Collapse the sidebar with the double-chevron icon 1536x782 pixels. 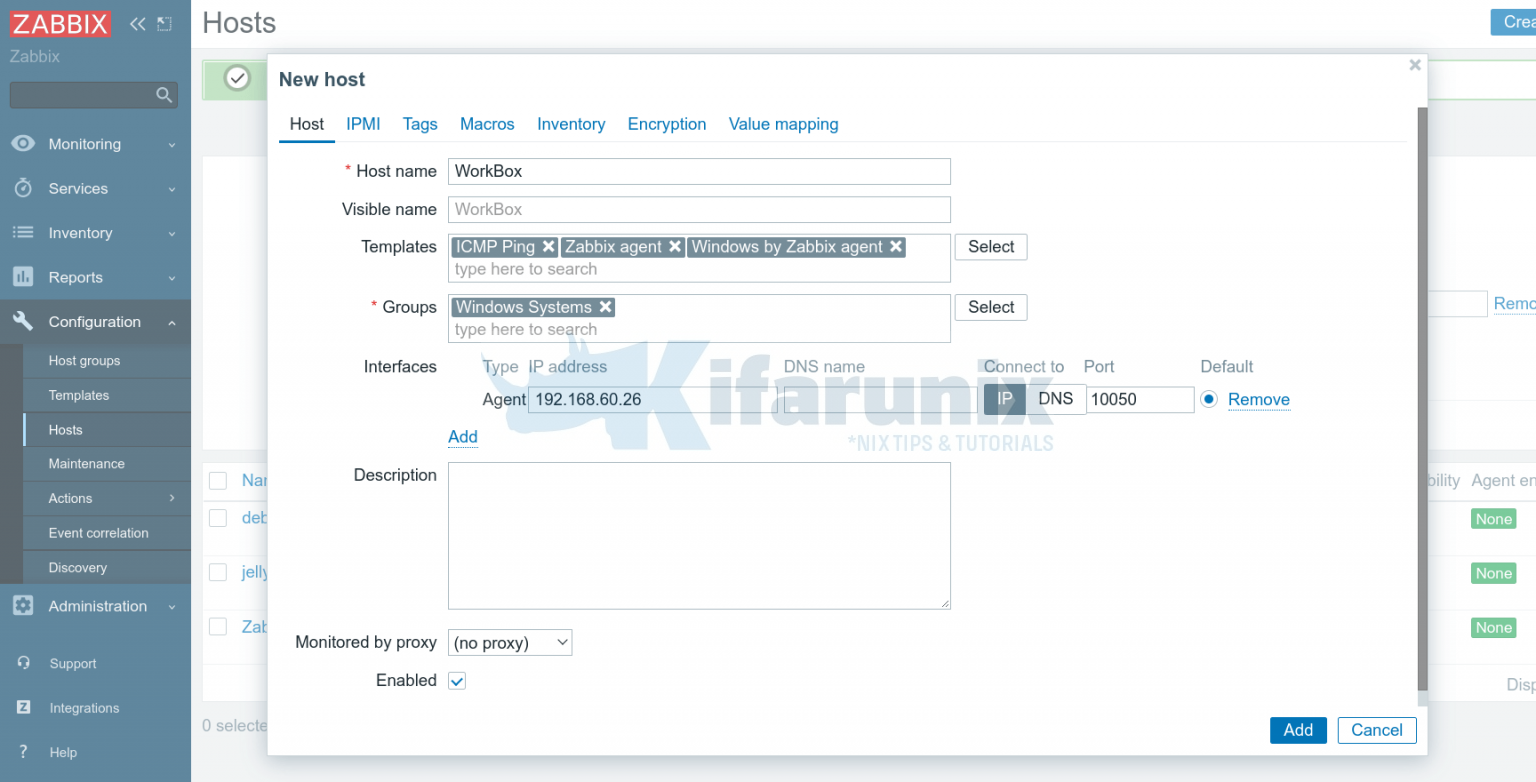tap(137, 22)
